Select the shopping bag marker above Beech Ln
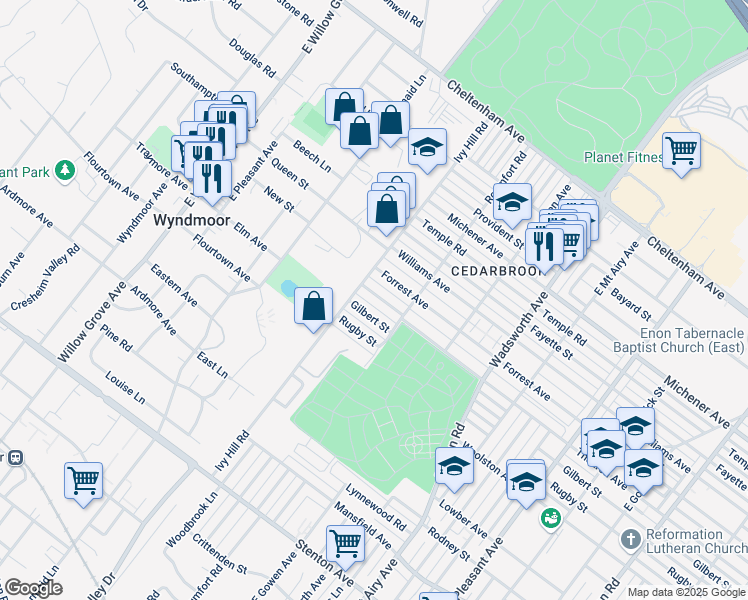Screen dimensions: 748x600 click(359, 131)
